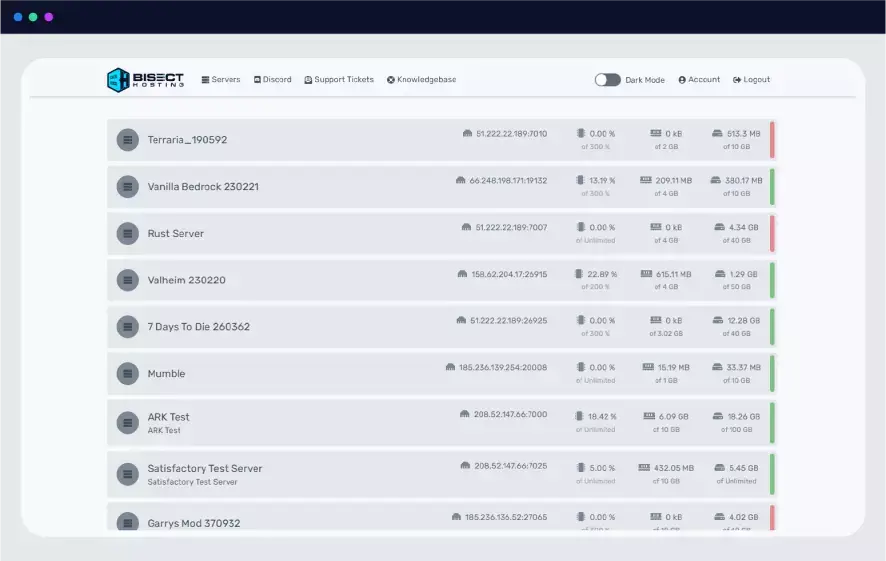Click the ARK Test server icon
The image size is (886, 561).
tap(128, 423)
